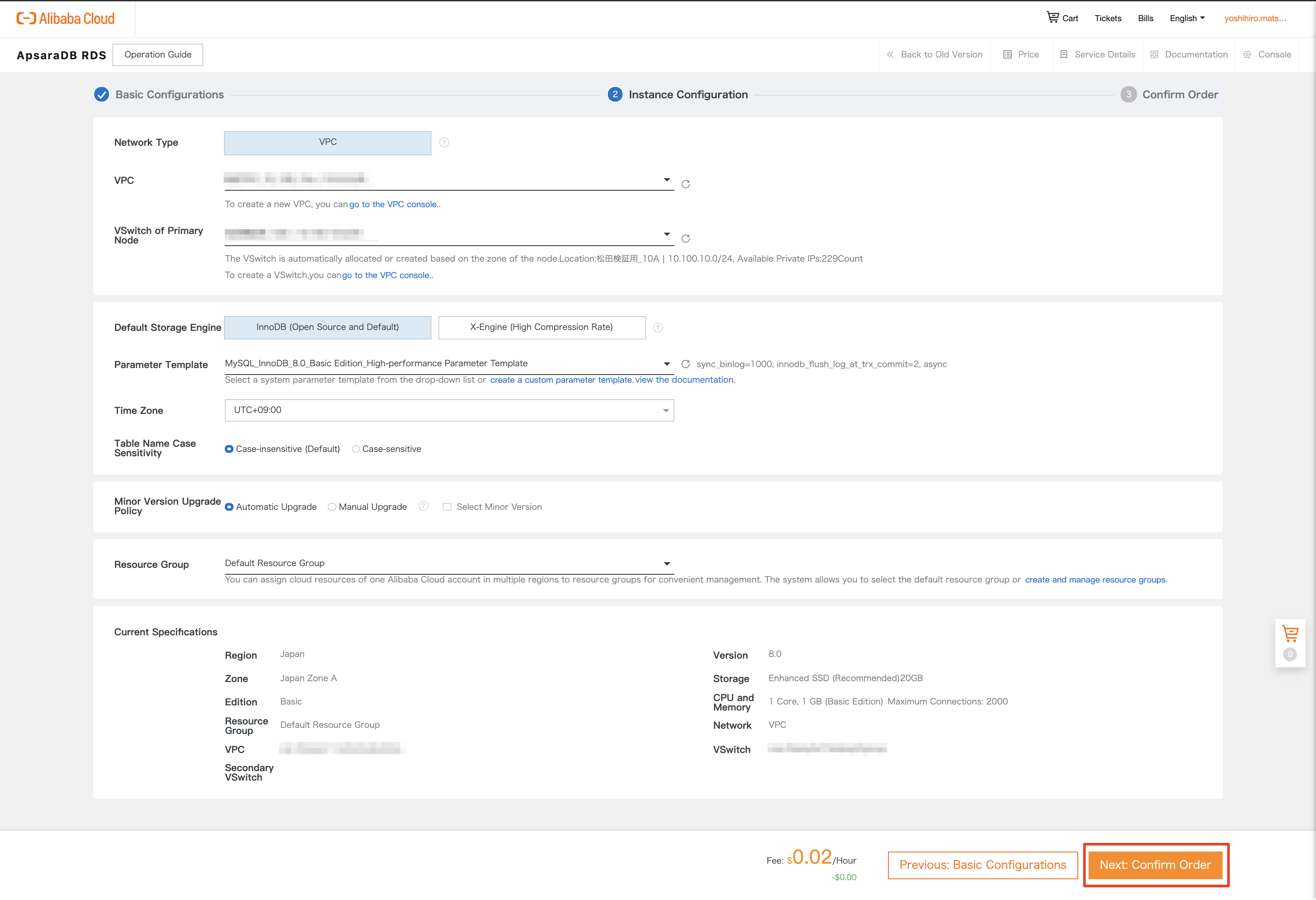The image size is (1316, 900).
Task: Refresh the Parameter Template list
Action: [685, 364]
